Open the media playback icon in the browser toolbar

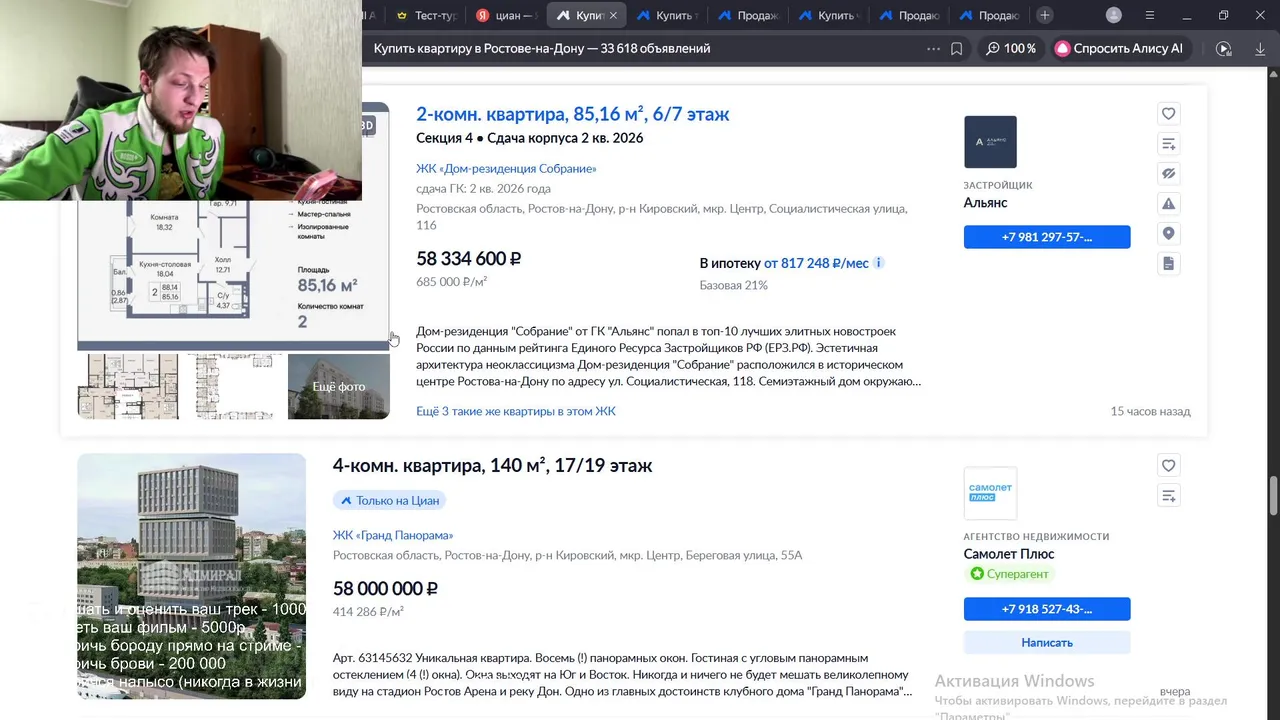coord(1223,48)
